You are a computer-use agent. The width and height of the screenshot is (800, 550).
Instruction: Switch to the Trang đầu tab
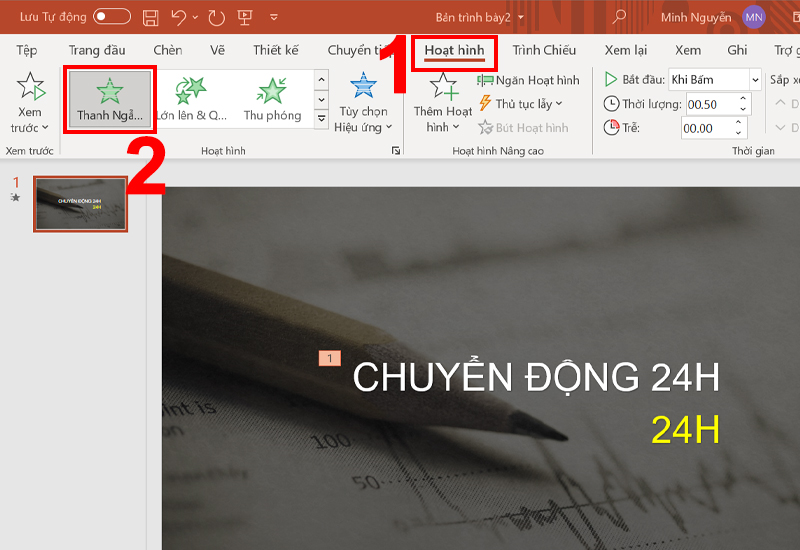point(97,50)
